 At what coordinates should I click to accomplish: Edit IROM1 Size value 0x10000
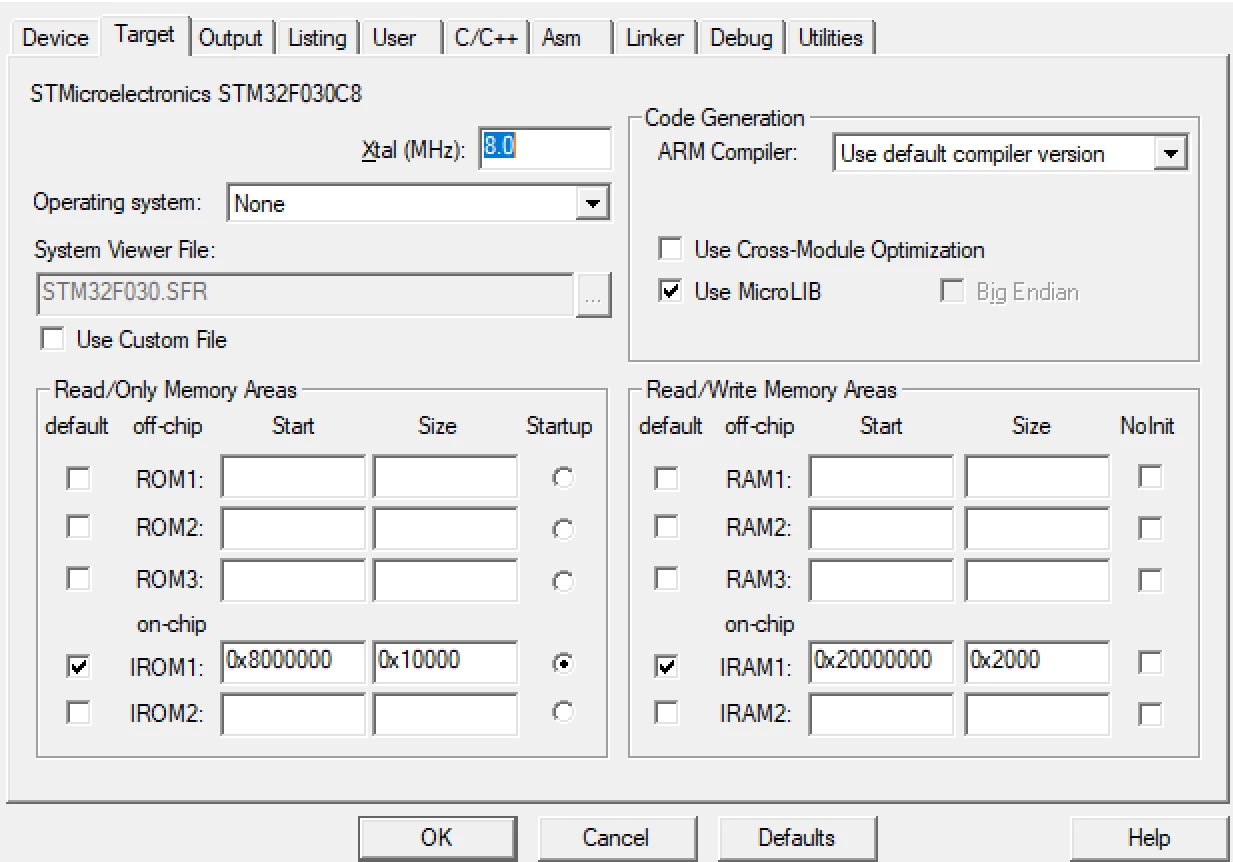click(445, 662)
